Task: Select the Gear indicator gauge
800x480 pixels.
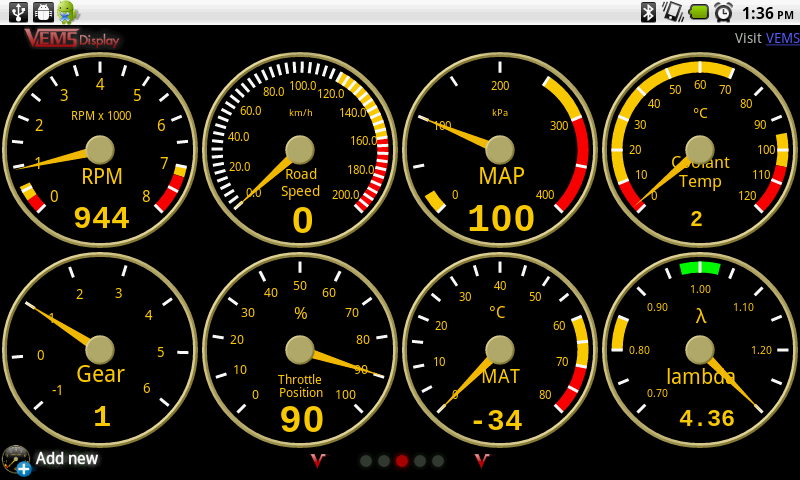Action: (100, 350)
